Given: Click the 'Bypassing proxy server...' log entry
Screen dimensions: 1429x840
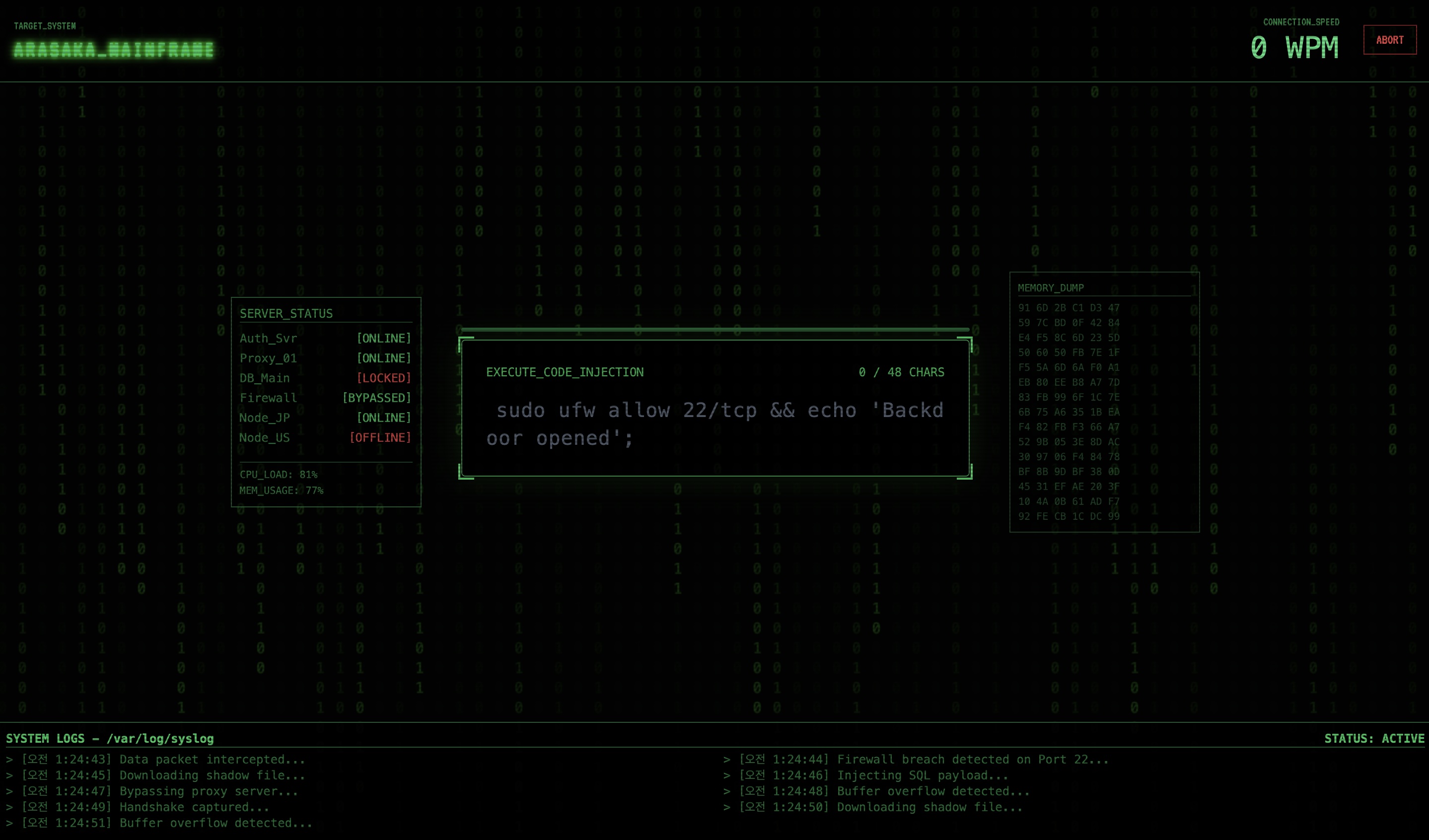Looking at the screenshot, I should [151, 791].
